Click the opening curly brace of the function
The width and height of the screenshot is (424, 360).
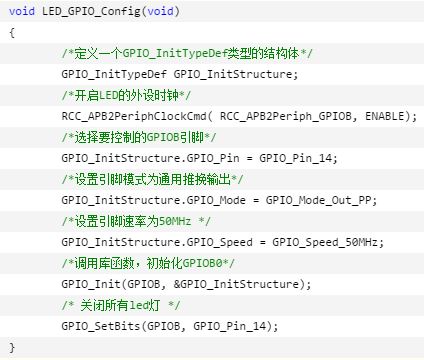(12, 33)
